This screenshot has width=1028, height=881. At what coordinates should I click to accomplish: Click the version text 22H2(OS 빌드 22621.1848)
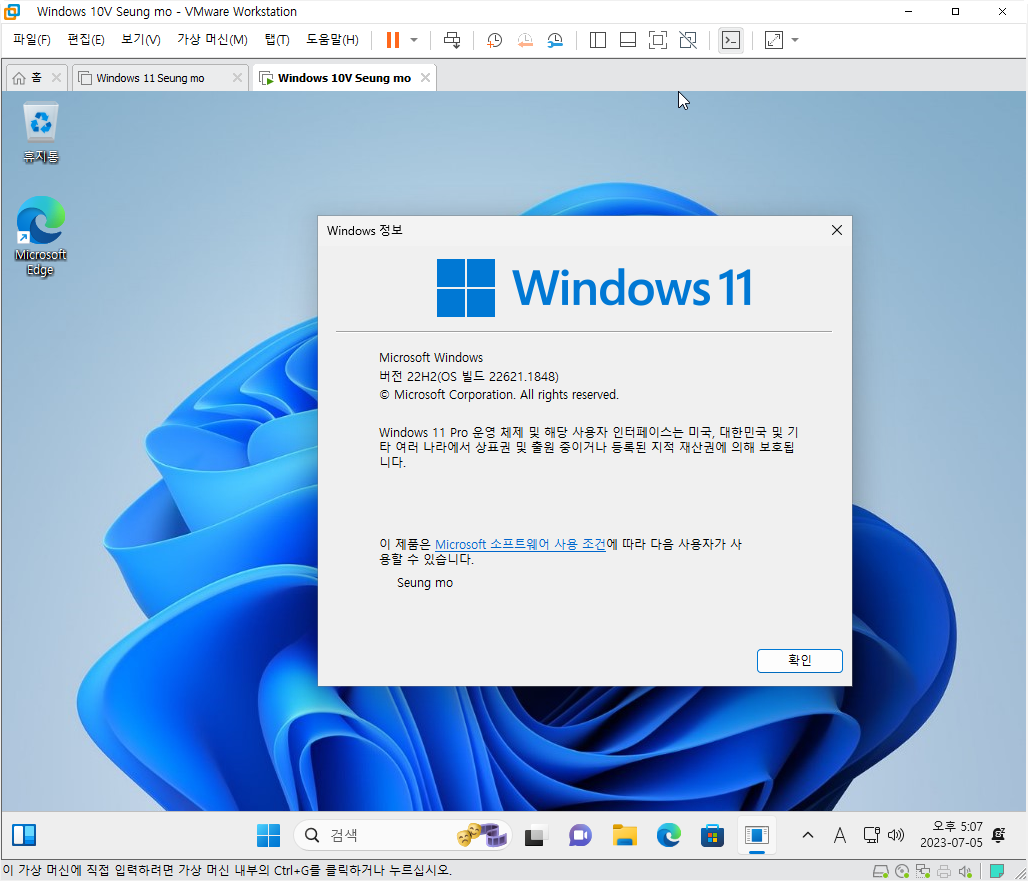pos(469,376)
